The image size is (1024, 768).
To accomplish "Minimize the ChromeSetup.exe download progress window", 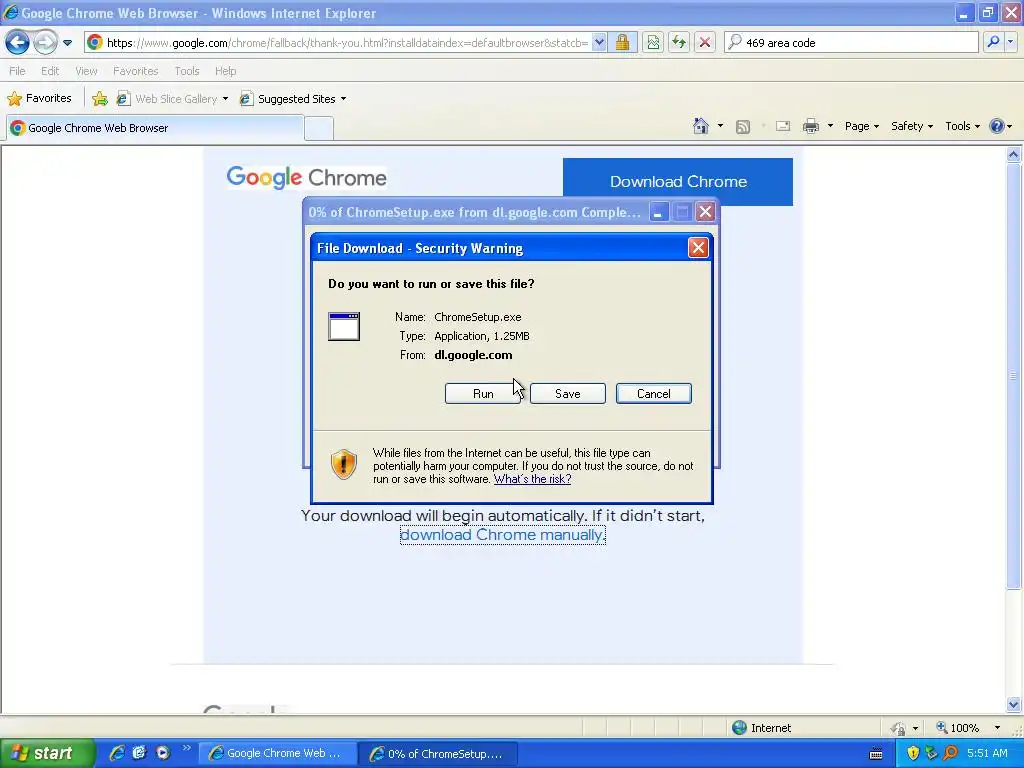I will click(659, 212).
